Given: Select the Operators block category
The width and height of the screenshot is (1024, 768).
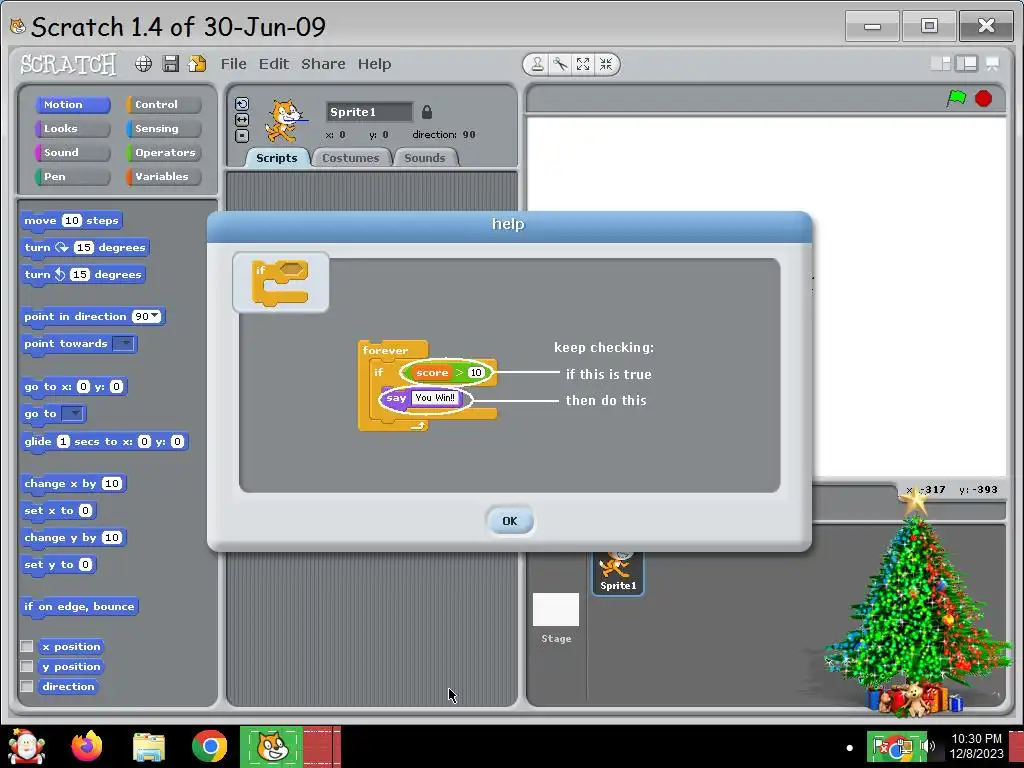Looking at the screenshot, I should (164, 152).
